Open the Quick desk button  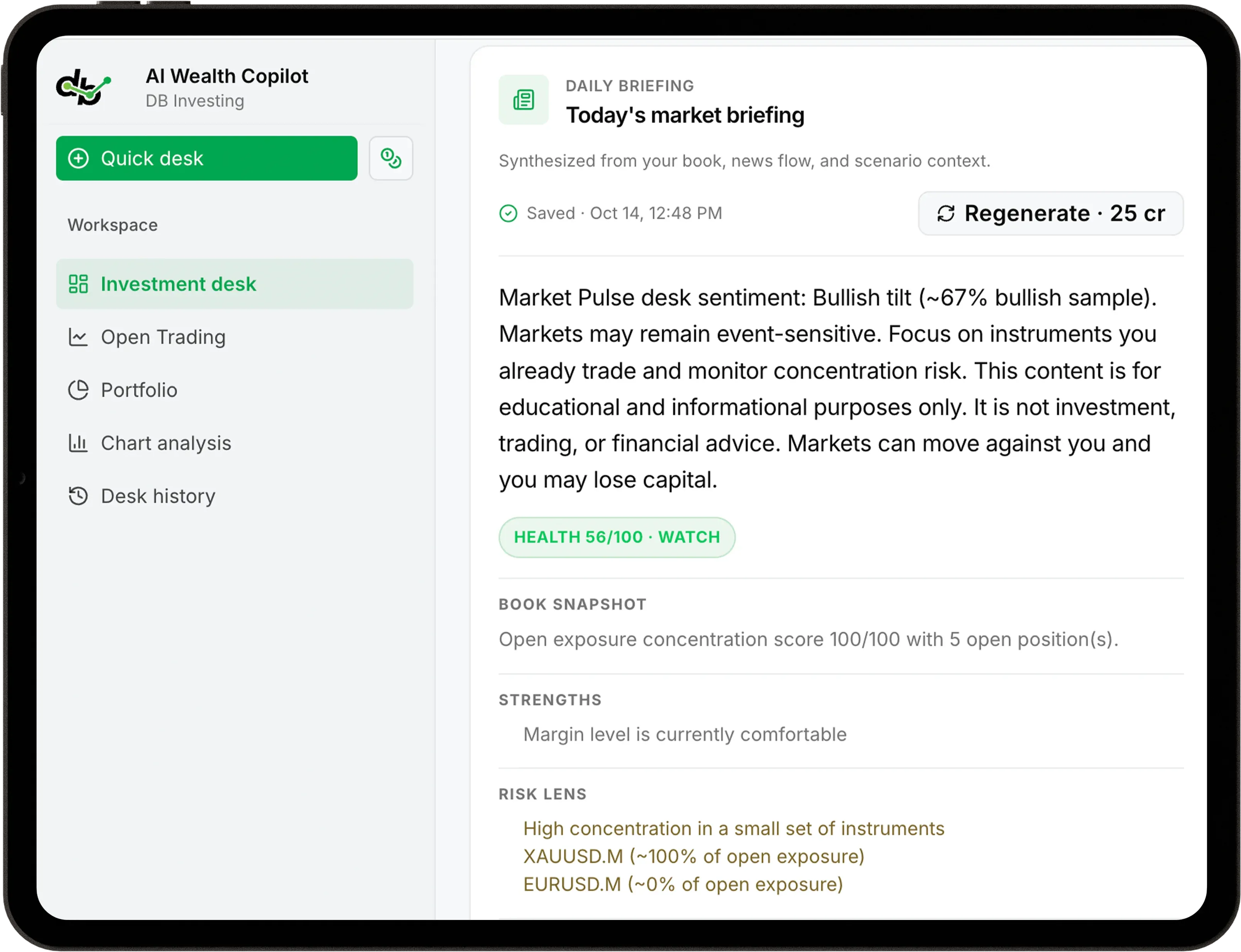coord(206,158)
